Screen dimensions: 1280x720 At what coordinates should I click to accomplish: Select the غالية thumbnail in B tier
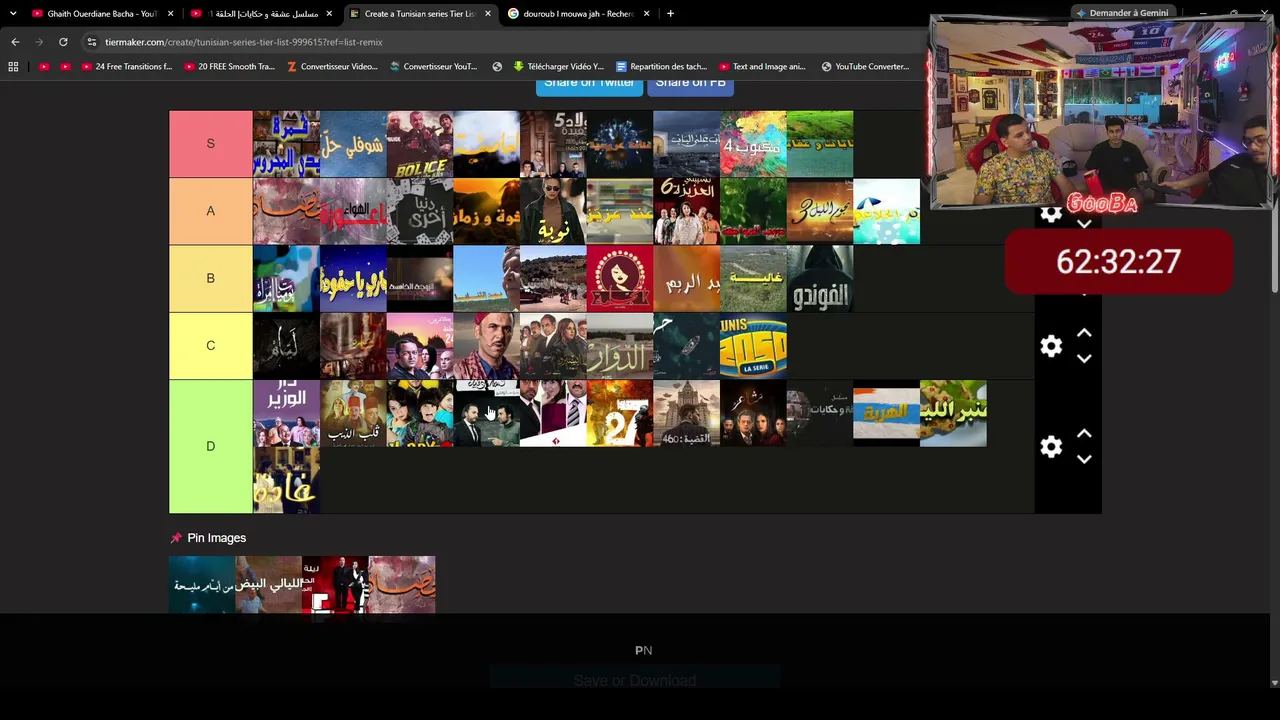pos(753,278)
